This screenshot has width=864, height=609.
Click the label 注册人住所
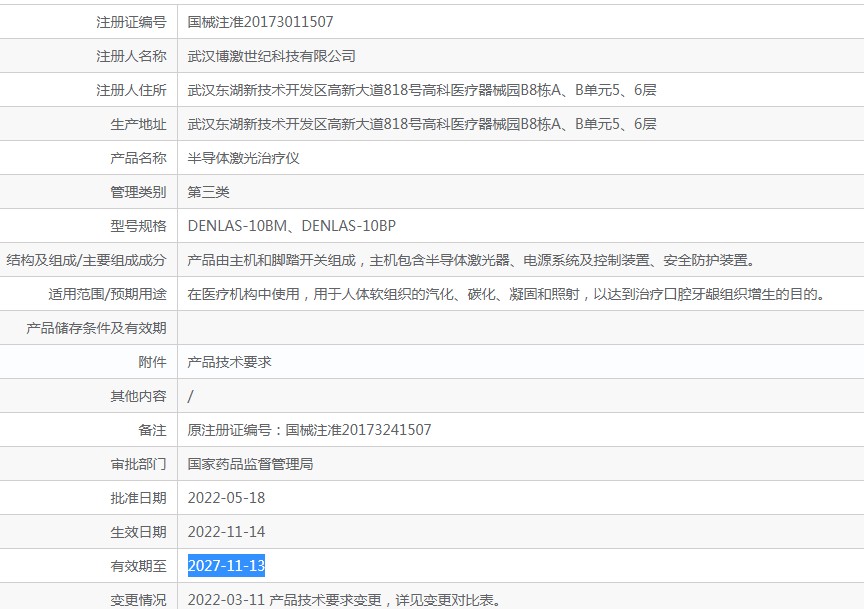tap(131, 90)
